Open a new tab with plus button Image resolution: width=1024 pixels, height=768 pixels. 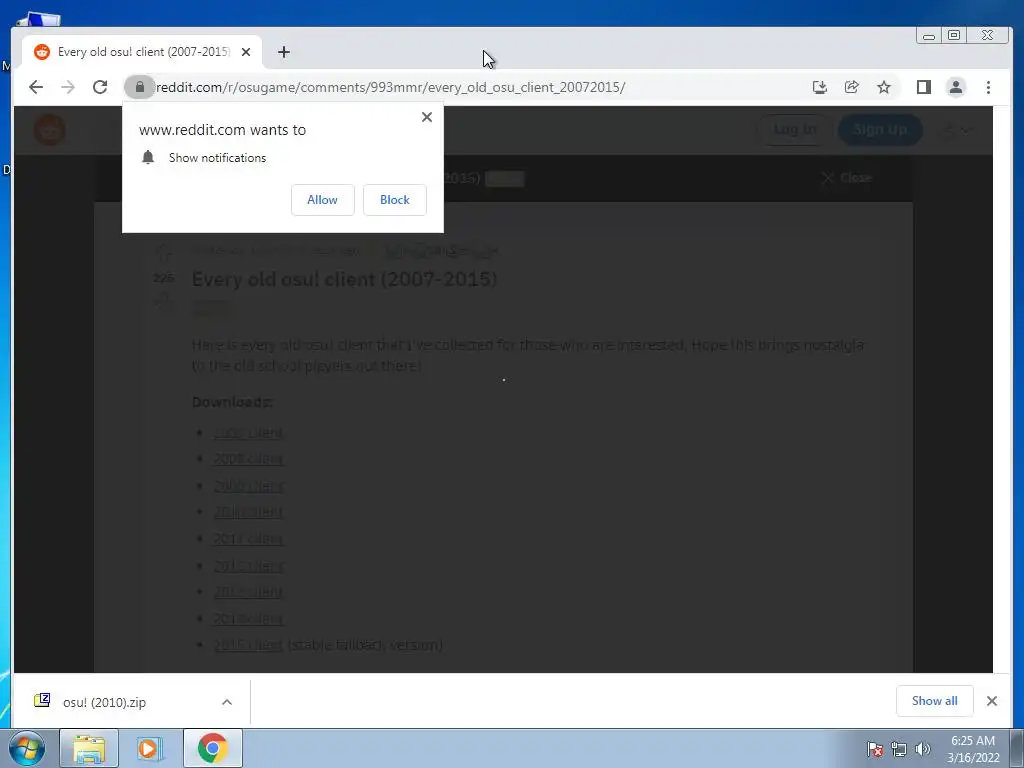pos(283,52)
